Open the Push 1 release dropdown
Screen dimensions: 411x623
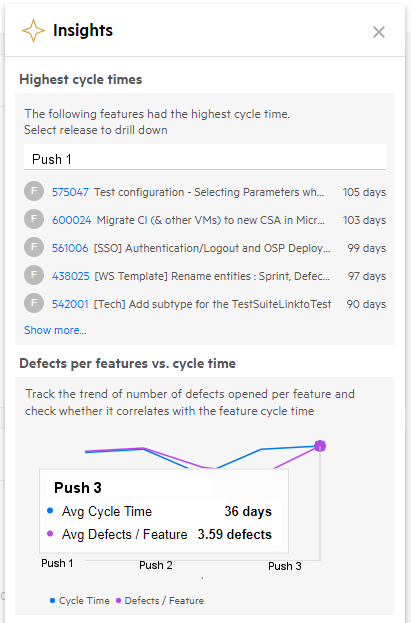click(205, 159)
